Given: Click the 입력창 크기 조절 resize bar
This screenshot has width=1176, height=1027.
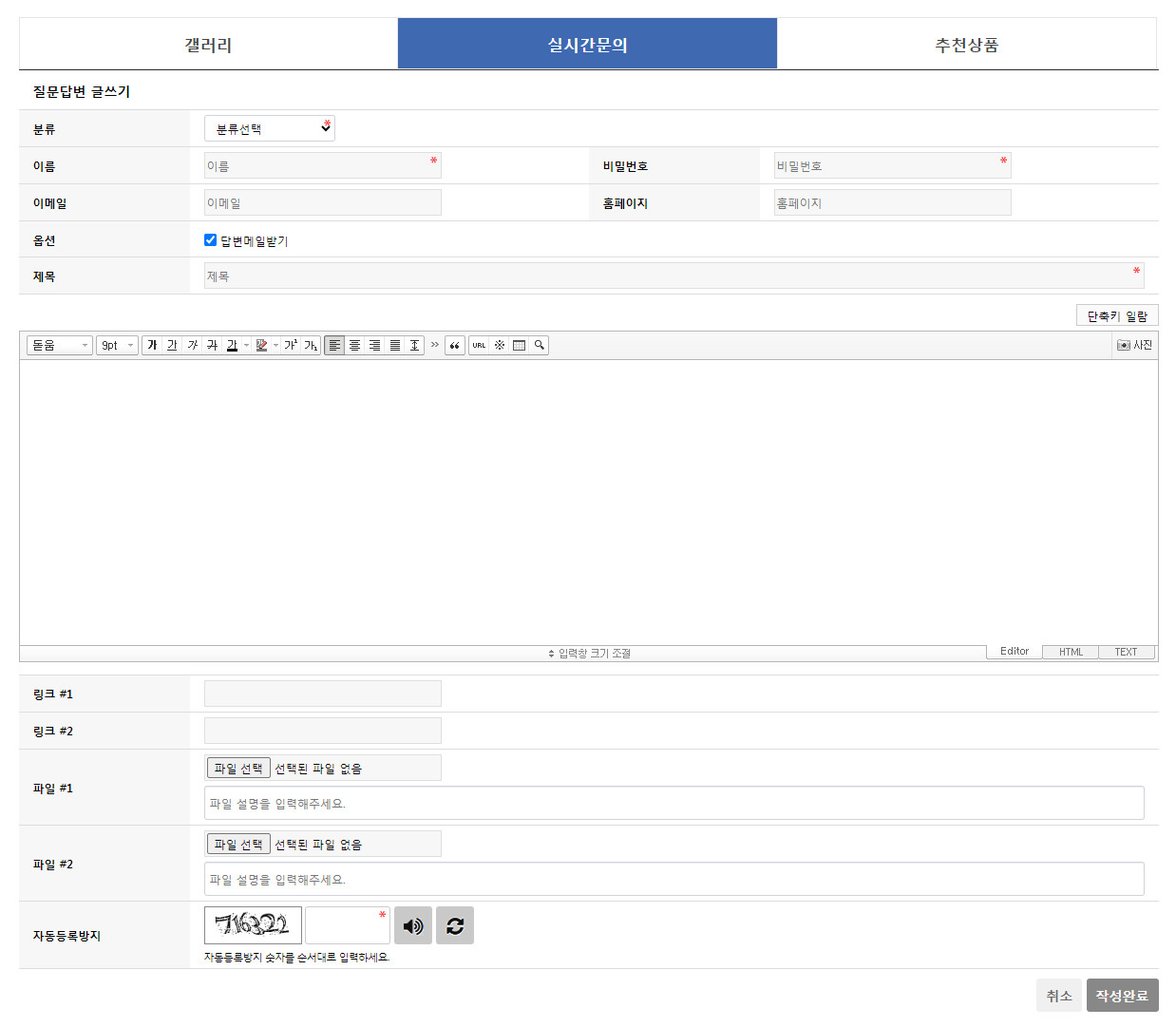Looking at the screenshot, I should click(589, 654).
